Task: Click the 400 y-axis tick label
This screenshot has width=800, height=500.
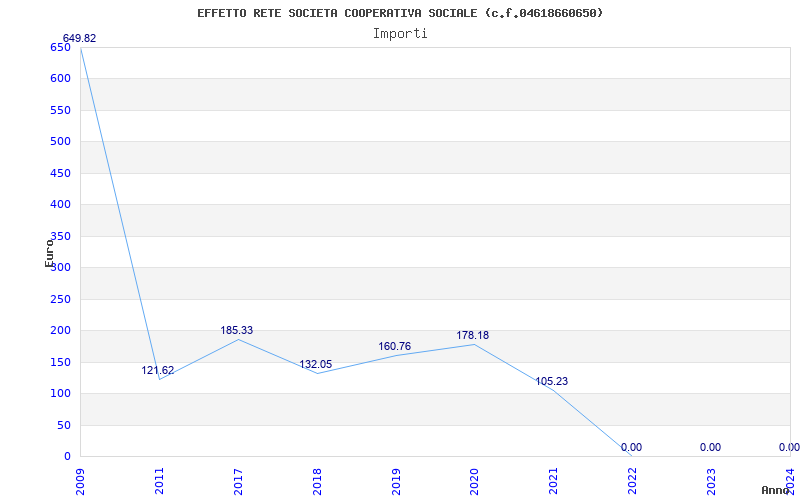Action: (x=60, y=205)
